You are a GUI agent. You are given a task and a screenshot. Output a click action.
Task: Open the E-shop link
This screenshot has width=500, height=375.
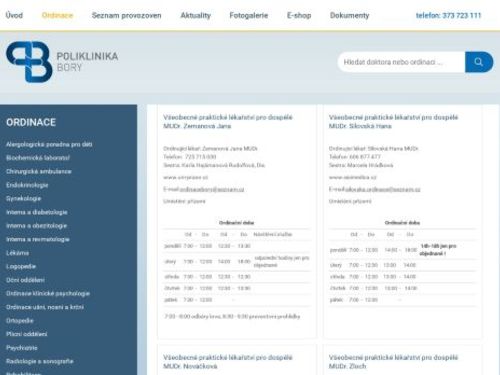[299, 15]
